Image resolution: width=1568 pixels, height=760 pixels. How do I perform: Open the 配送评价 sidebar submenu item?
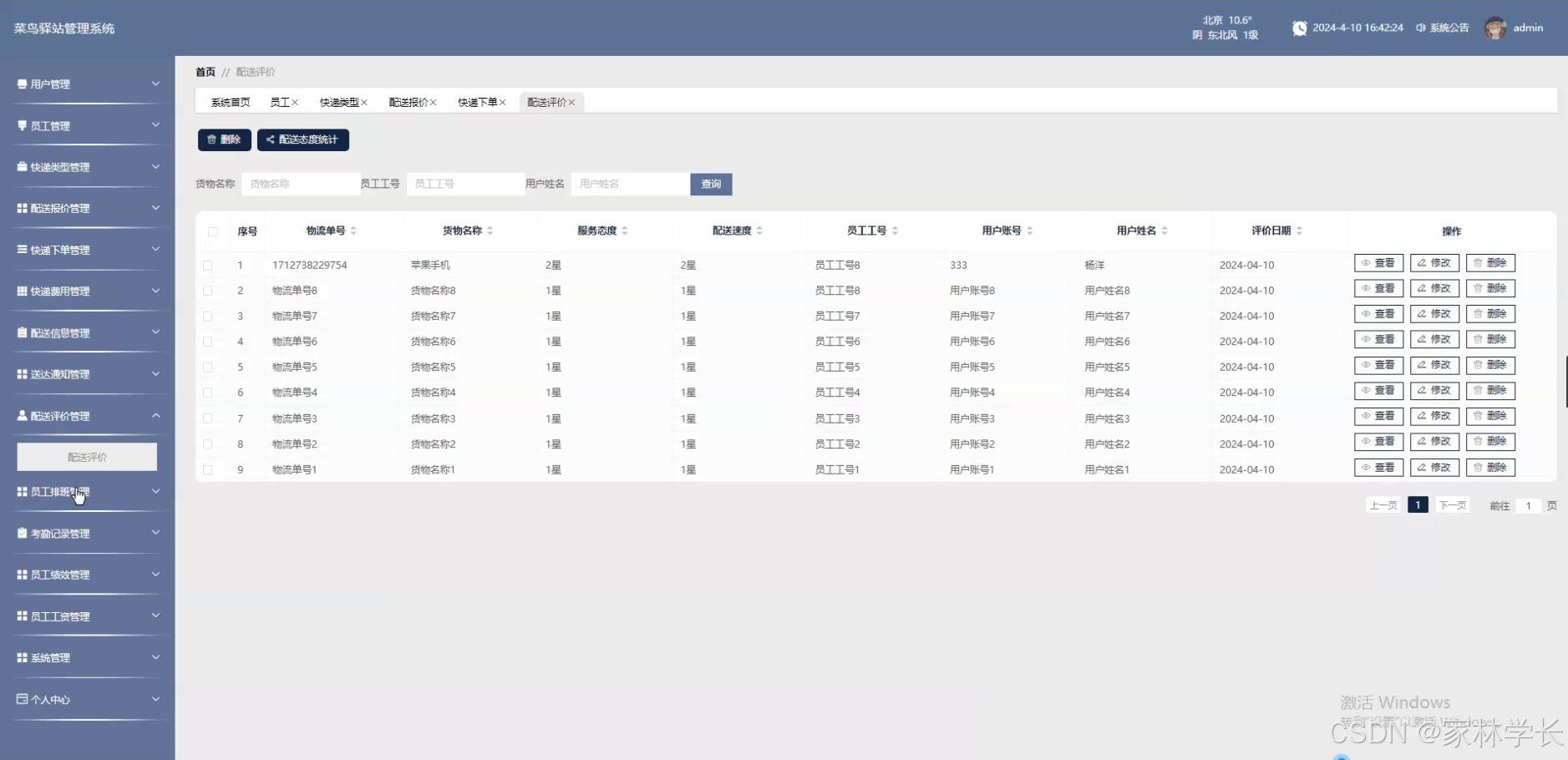pyautogui.click(x=87, y=457)
